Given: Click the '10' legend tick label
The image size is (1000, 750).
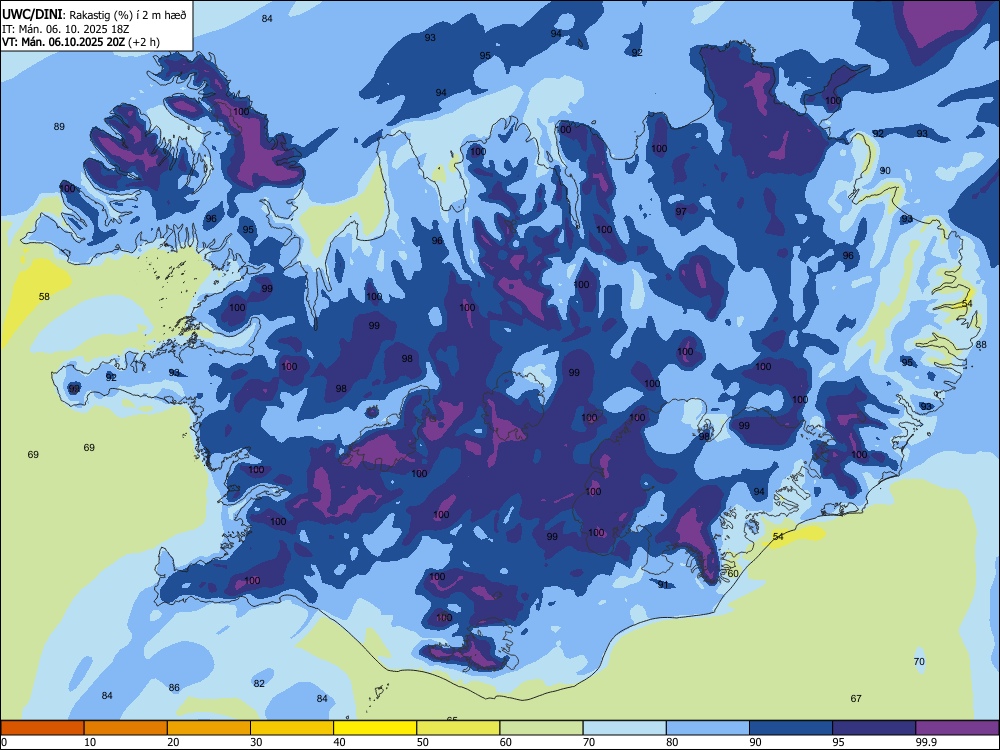Looking at the screenshot, I should (x=90, y=742).
